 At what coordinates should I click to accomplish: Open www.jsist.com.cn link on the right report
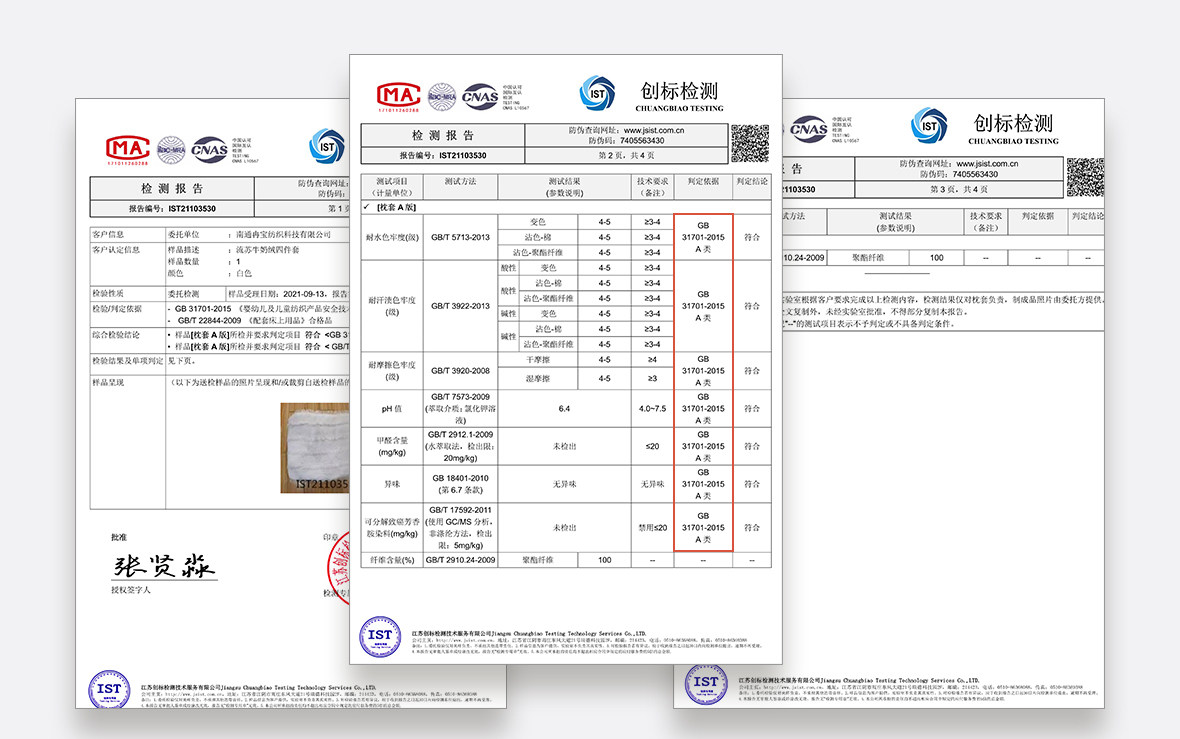point(987,163)
